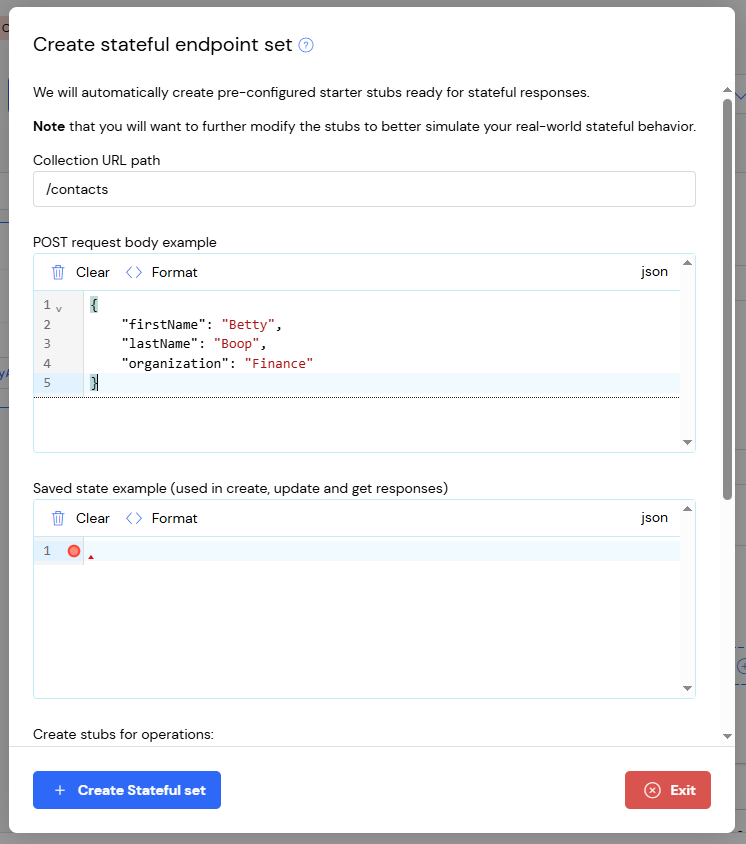Format the POST request body JSON
This screenshot has width=746, height=844.
pos(161,272)
